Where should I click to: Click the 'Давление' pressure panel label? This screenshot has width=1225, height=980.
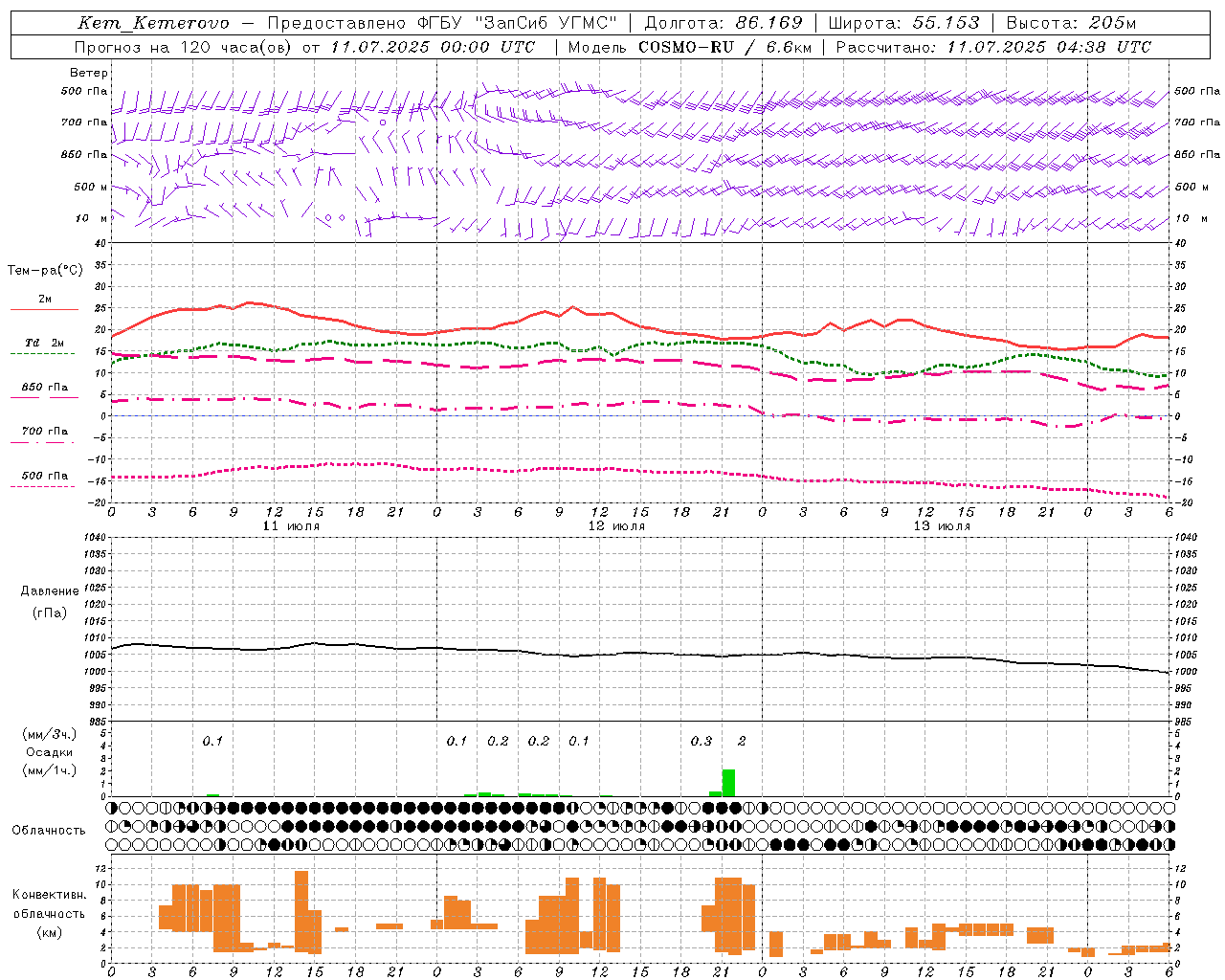[x=50, y=591]
